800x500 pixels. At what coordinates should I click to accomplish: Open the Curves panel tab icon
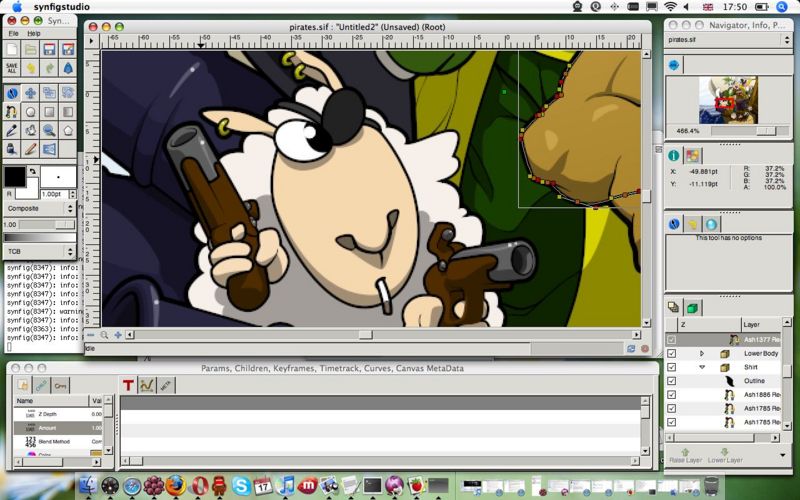coord(146,385)
